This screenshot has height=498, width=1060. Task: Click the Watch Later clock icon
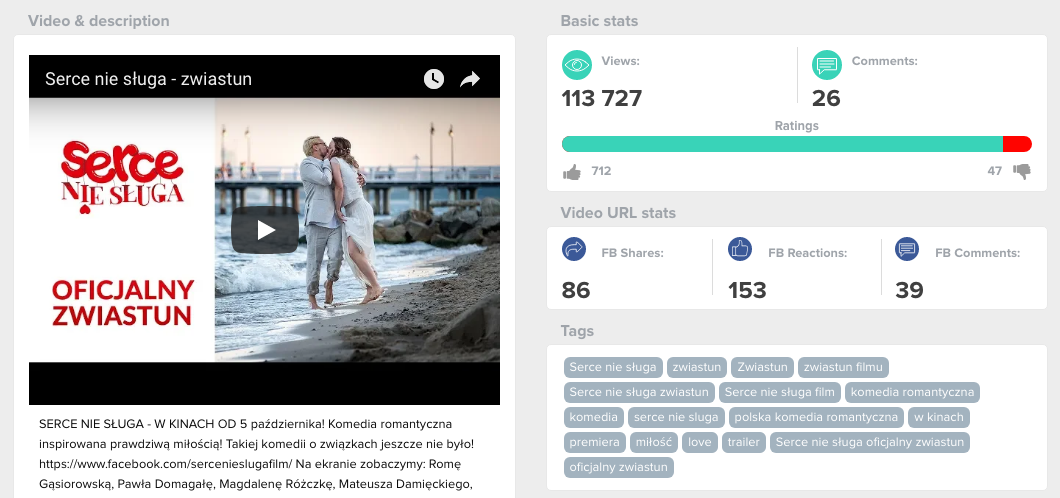click(433, 79)
